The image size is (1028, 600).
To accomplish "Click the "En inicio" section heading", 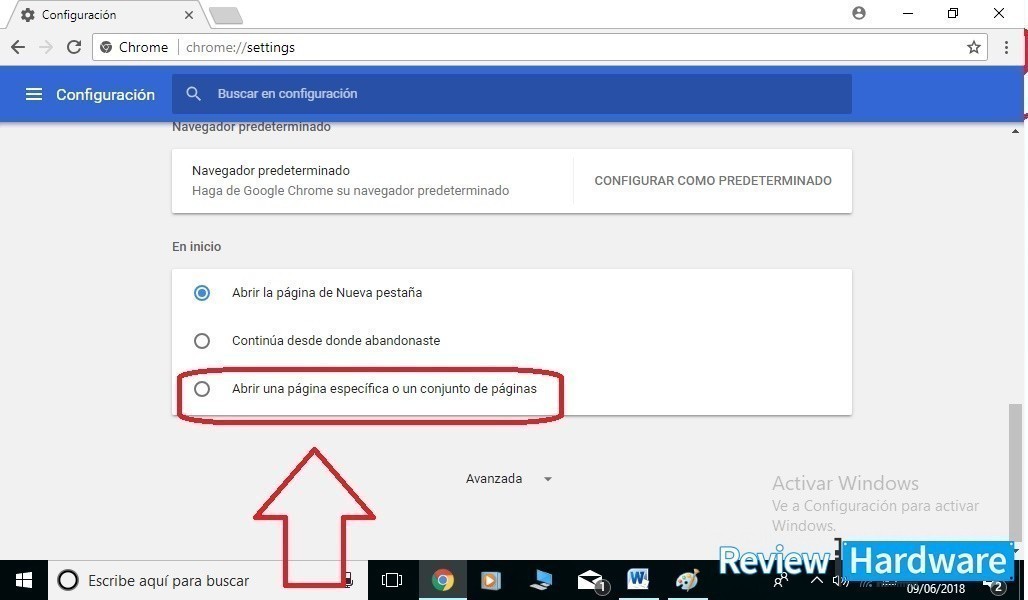I will coord(197,247).
